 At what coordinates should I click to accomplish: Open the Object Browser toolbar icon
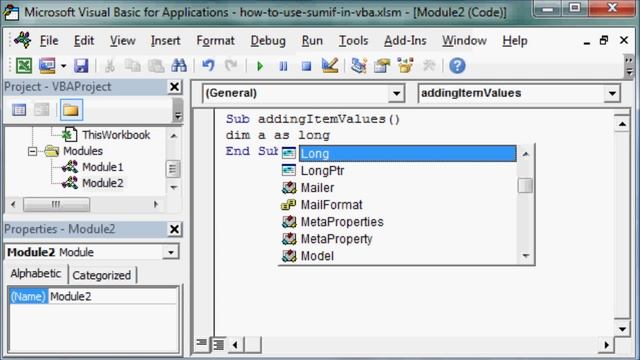pos(405,65)
